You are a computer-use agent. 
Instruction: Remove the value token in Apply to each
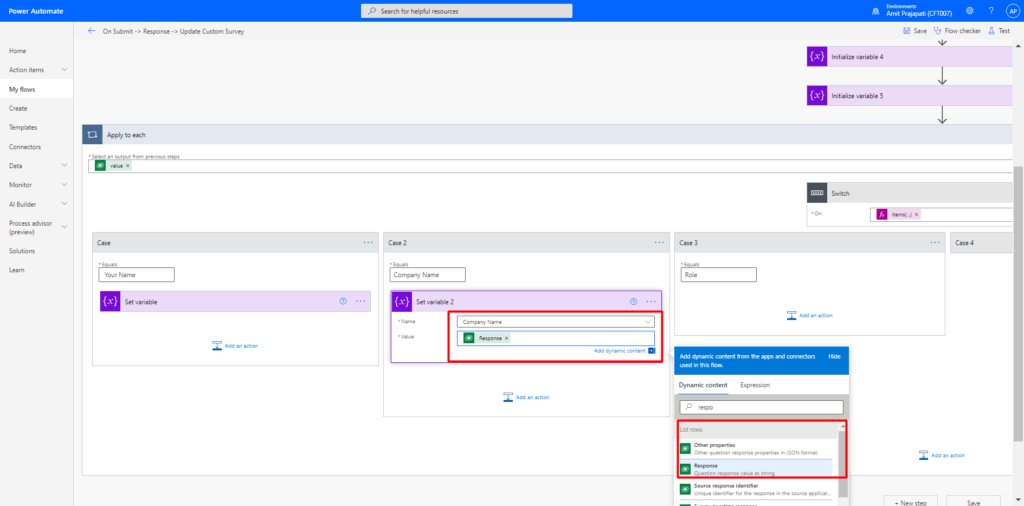(127, 166)
